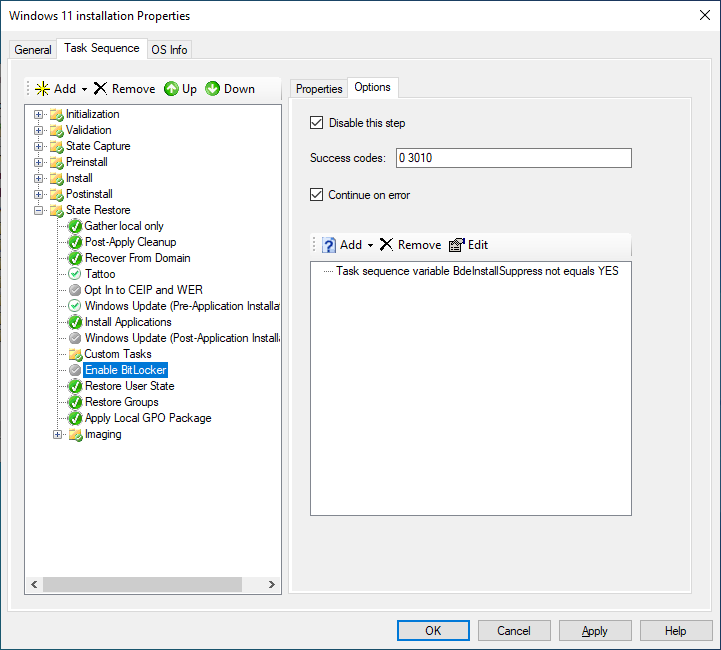
Task: Click the Preinstall folder icon
Action: point(57,162)
